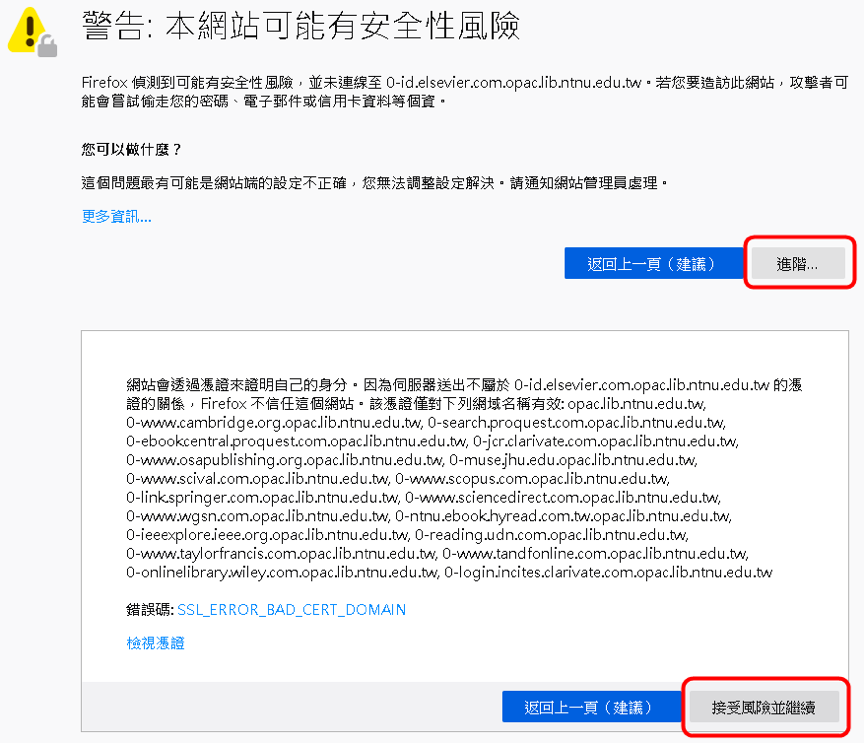
Task: Click the 0-link.springer.com.opac.lib.ntnu.edu.tw domain text
Action: coord(262,498)
